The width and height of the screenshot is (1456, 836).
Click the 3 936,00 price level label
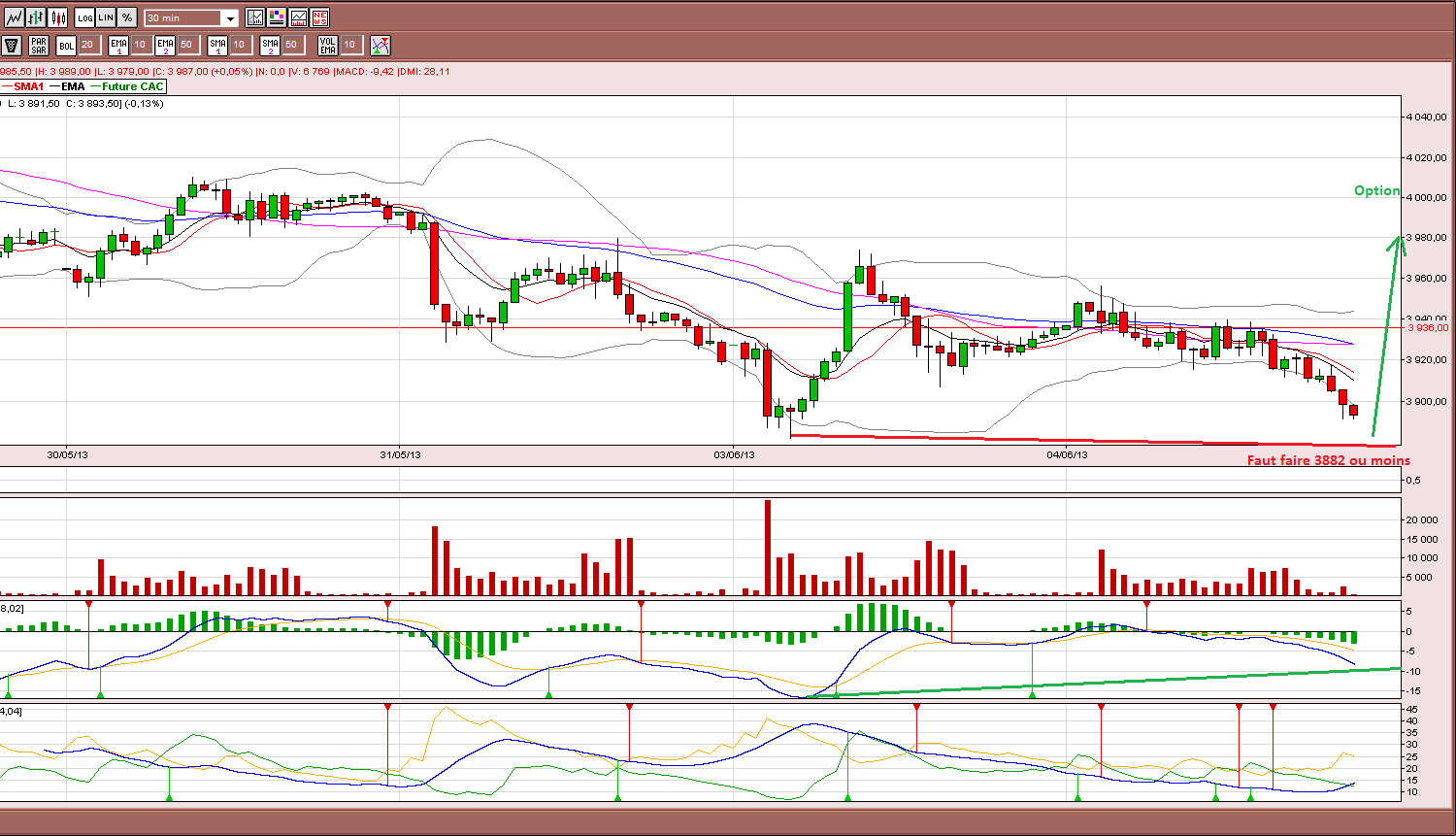click(x=1428, y=328)
